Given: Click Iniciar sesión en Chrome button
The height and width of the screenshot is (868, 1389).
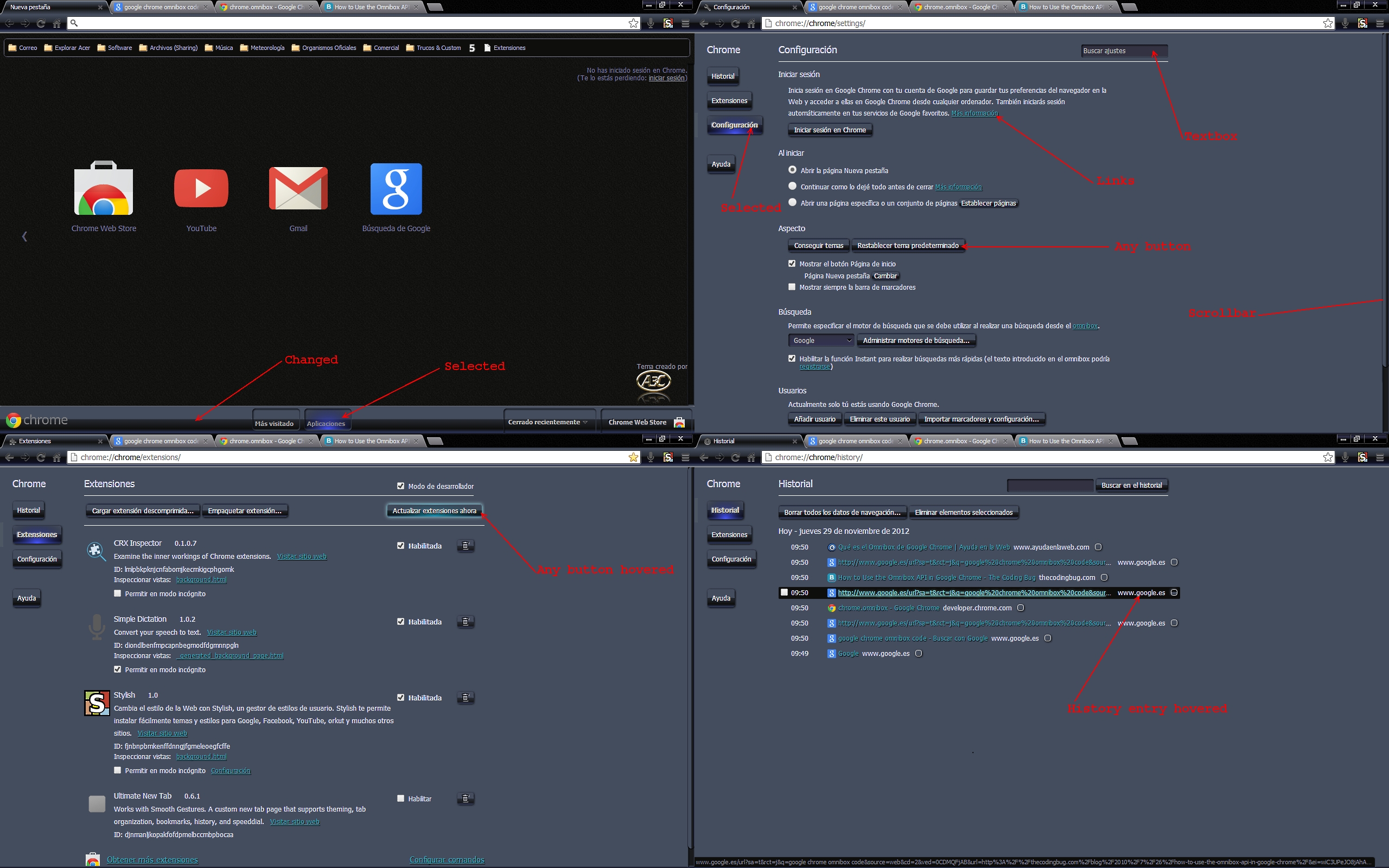Looking at the screenshot, I should (830, 130).
